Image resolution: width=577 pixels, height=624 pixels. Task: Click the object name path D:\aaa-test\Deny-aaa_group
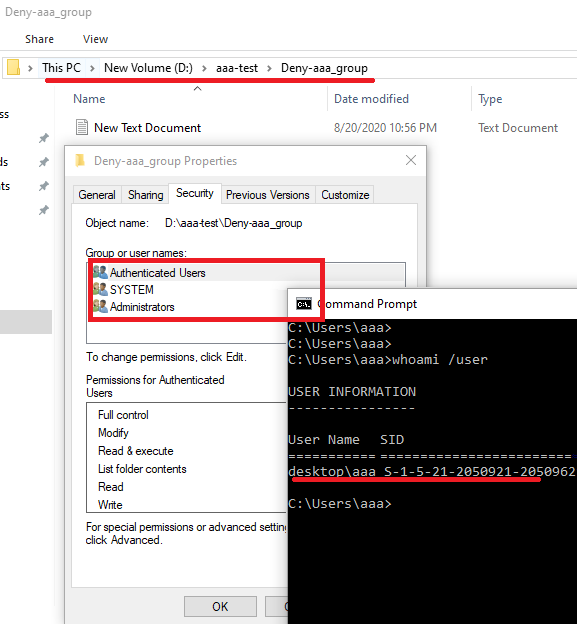234,223
